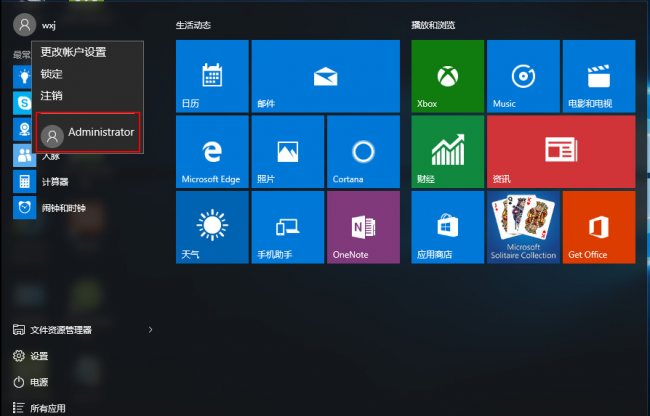Screen dimensions: 650x416
Task: Open the Get Office tile
Action: coord(599,227)
